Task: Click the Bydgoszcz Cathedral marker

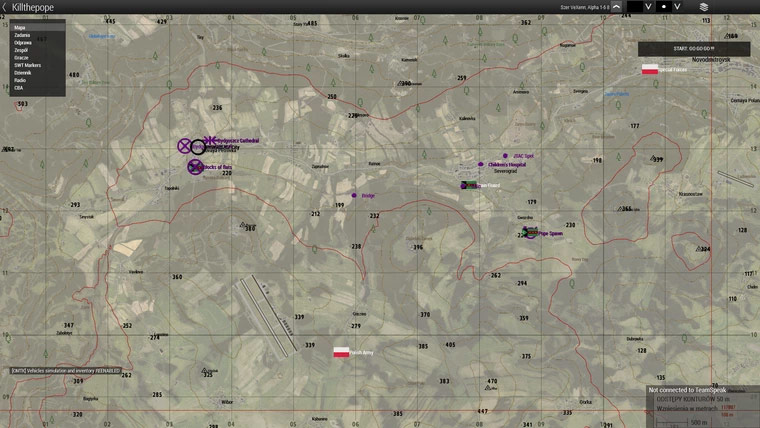Action: 209,141
